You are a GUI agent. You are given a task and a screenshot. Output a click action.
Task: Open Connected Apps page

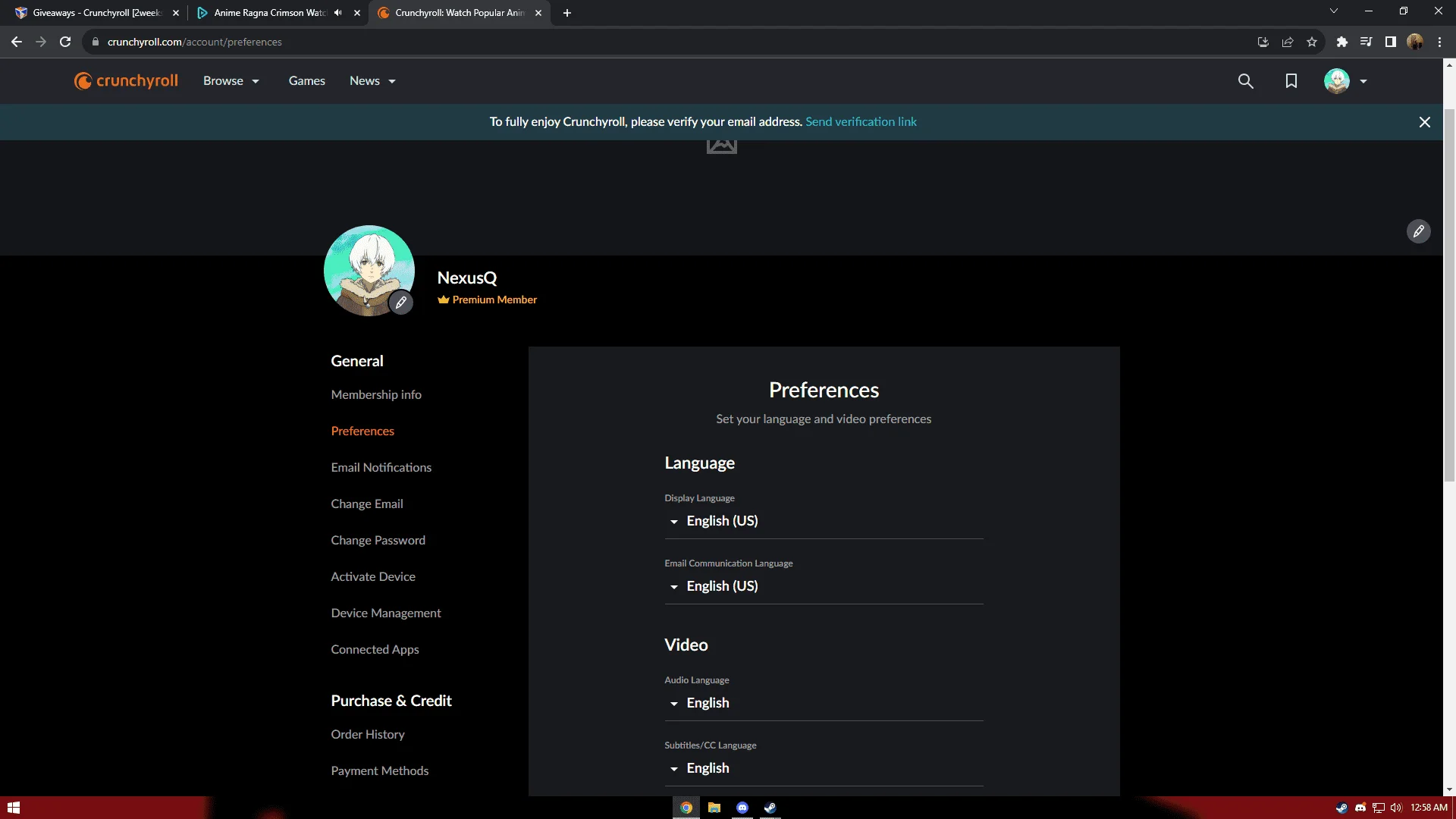point(375,650)
